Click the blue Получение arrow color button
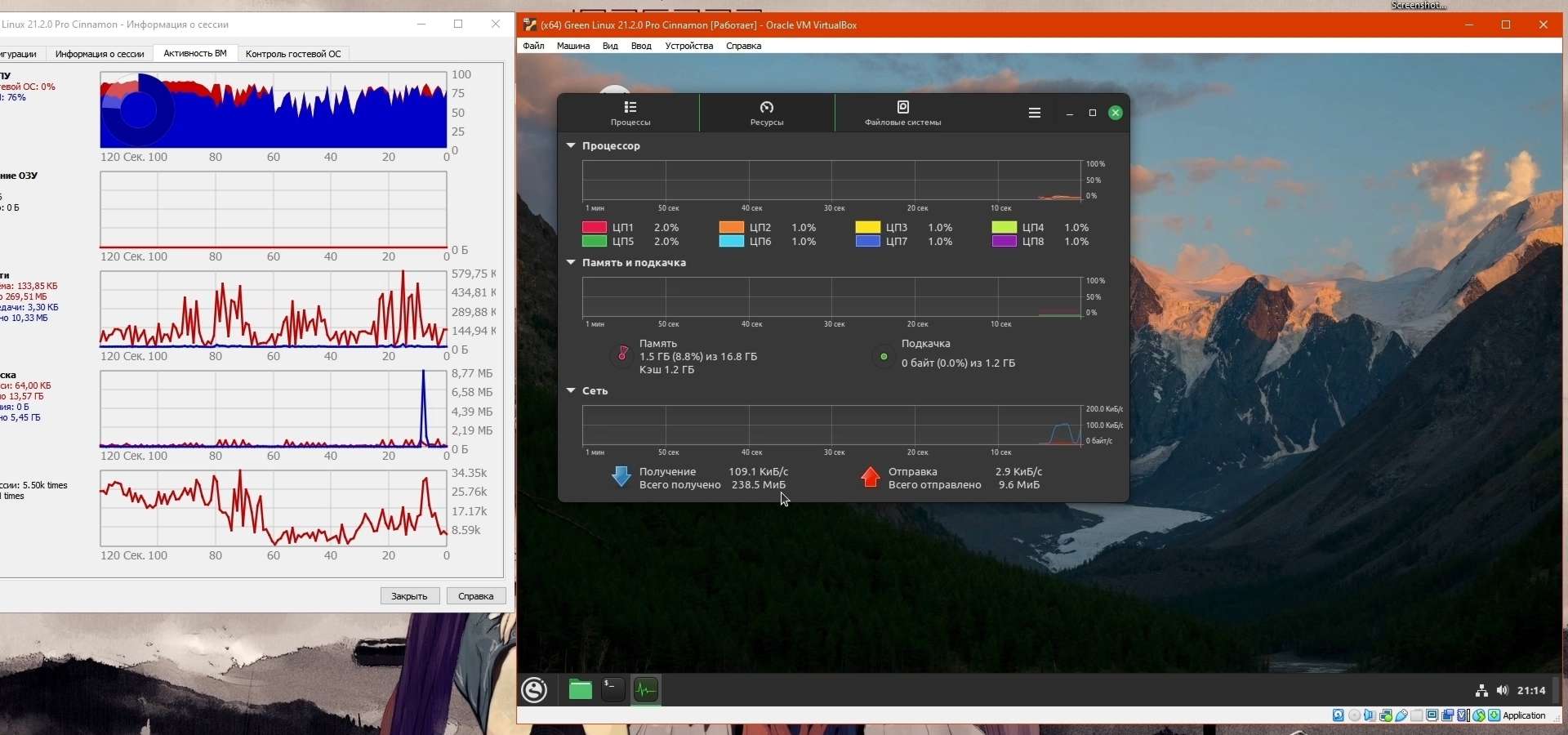This screenshot has width=1568, height=735. point(621,477)
